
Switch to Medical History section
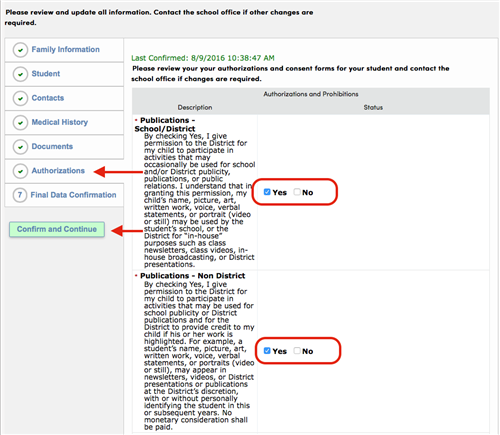click(60, 122)
